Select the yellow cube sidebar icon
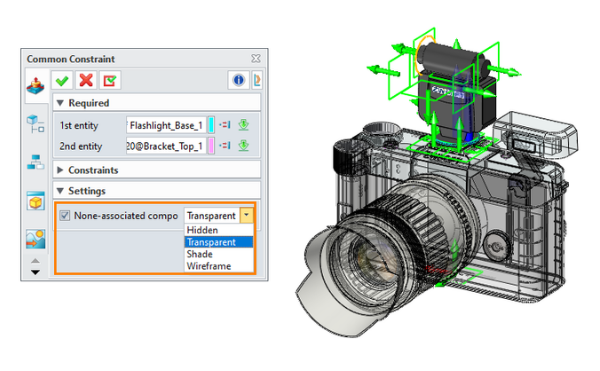Image resolution: width=600 pixels, height=371 pixels. click(36, 202)
